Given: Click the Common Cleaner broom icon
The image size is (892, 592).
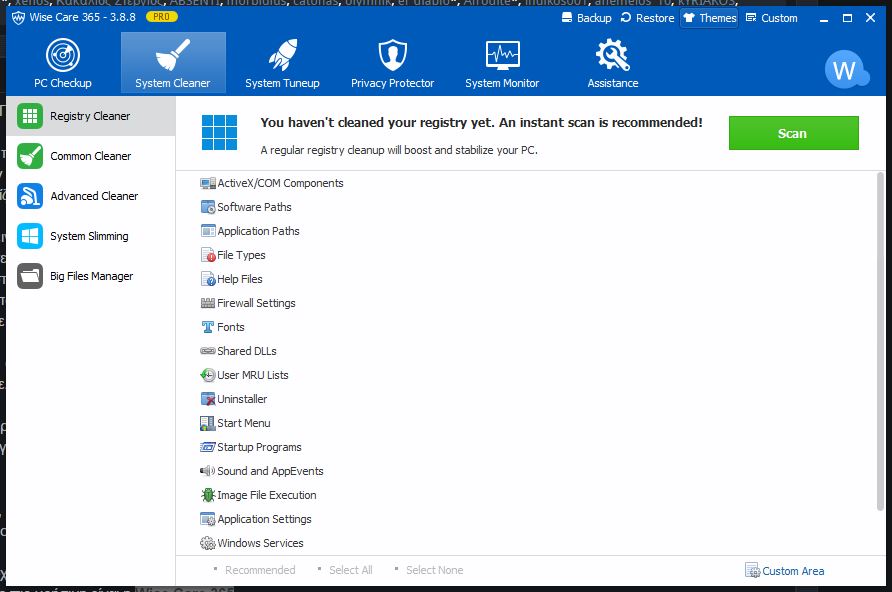Looking at the screenshot, I should coord(30,156).
